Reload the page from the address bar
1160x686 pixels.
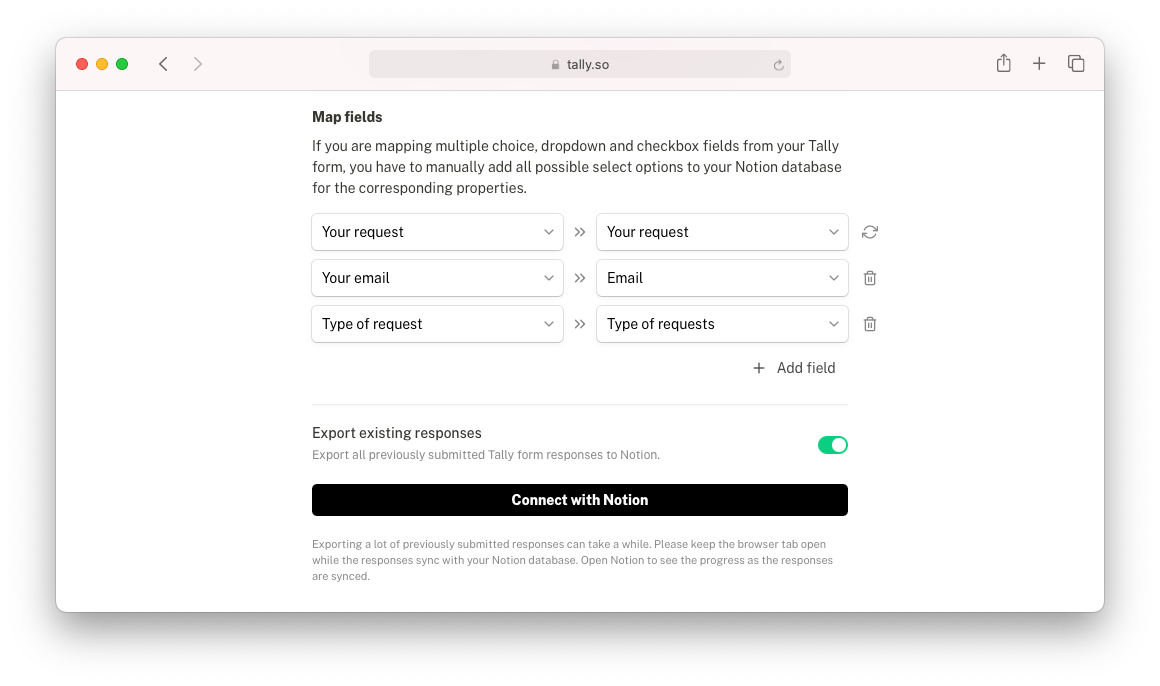tap(778, 65)
